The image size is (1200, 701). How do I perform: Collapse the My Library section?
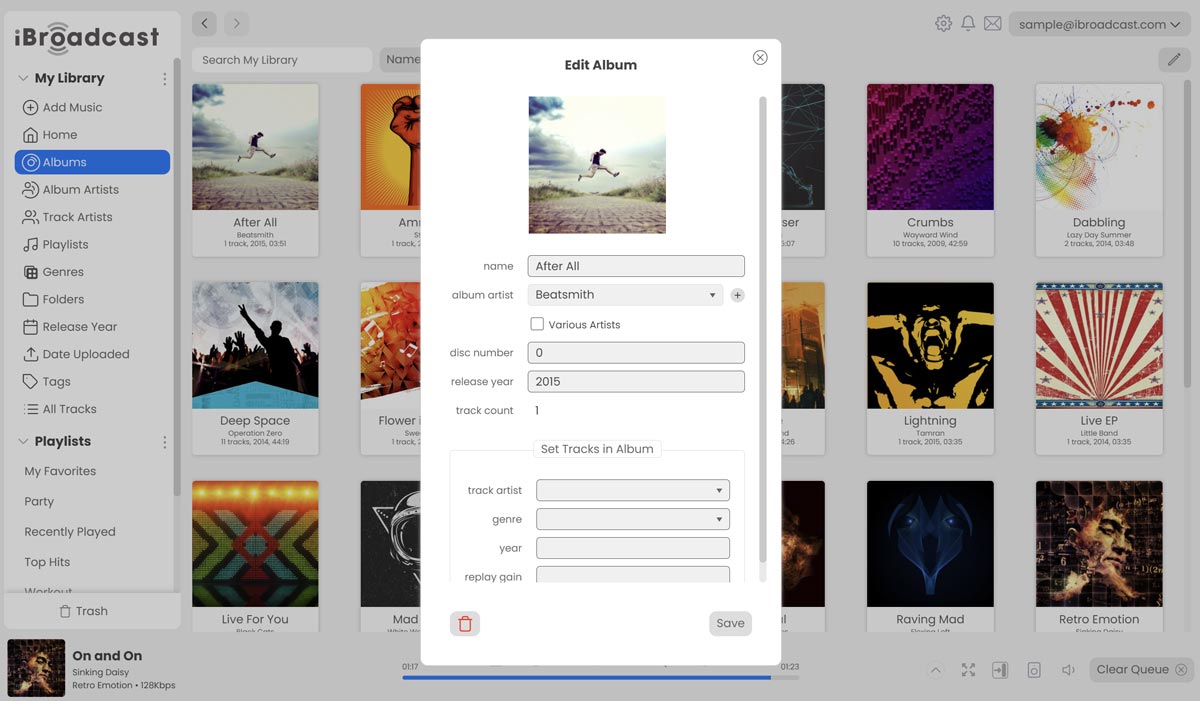[x=23, y=78]
